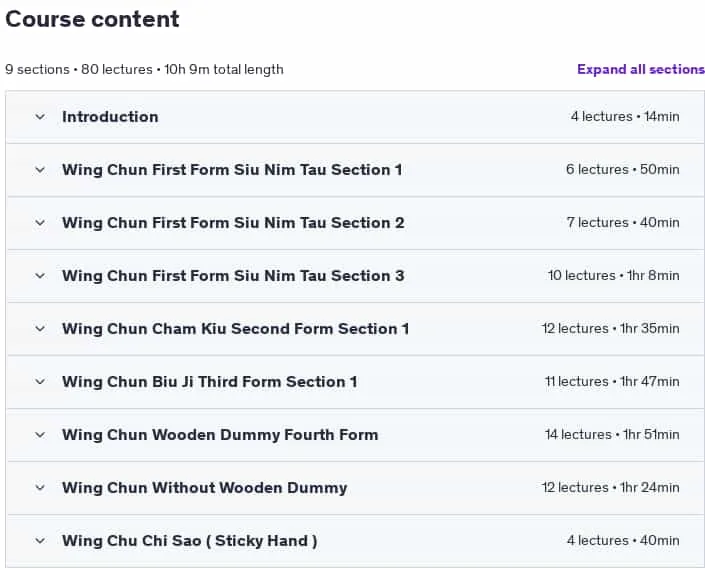Open Wing Chun Wooden Dummy Fourth Form title

pos(220,435)
